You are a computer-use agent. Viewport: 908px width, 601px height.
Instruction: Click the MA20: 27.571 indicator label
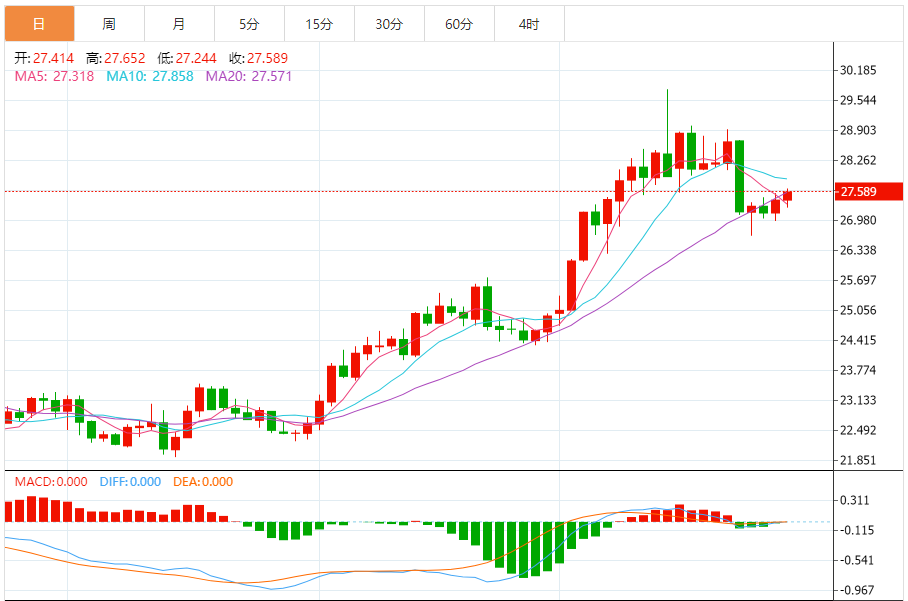(x=249, y=76)
